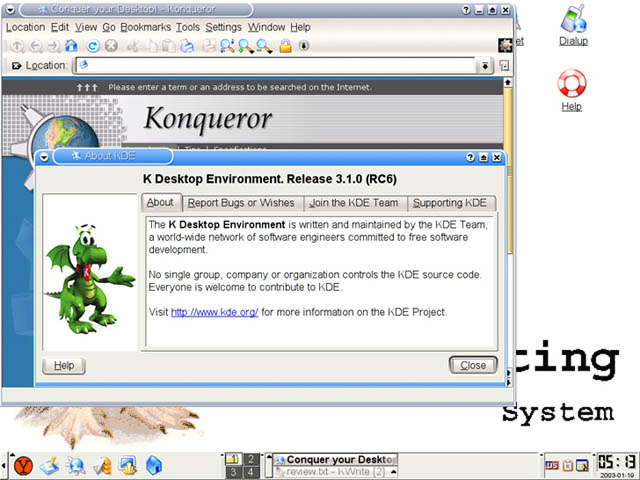Open the Settings menu
Image resolution: width=640 pixels, height=480 pixels.
[x=223, y=27]
